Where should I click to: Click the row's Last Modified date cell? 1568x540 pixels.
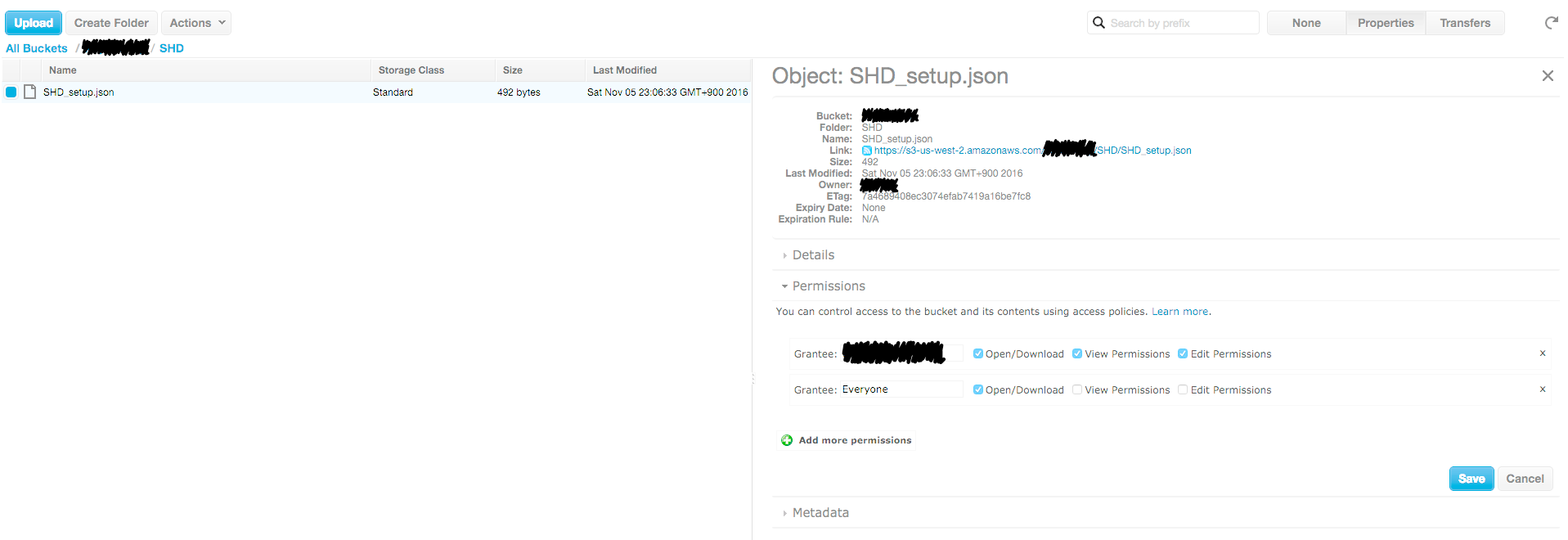point(667,92)
